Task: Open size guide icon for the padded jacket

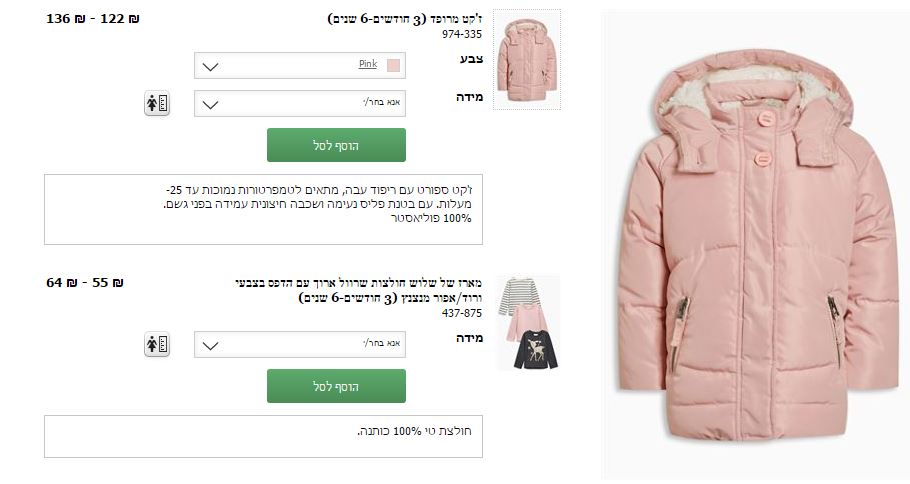Action: [x=157, y=103]
